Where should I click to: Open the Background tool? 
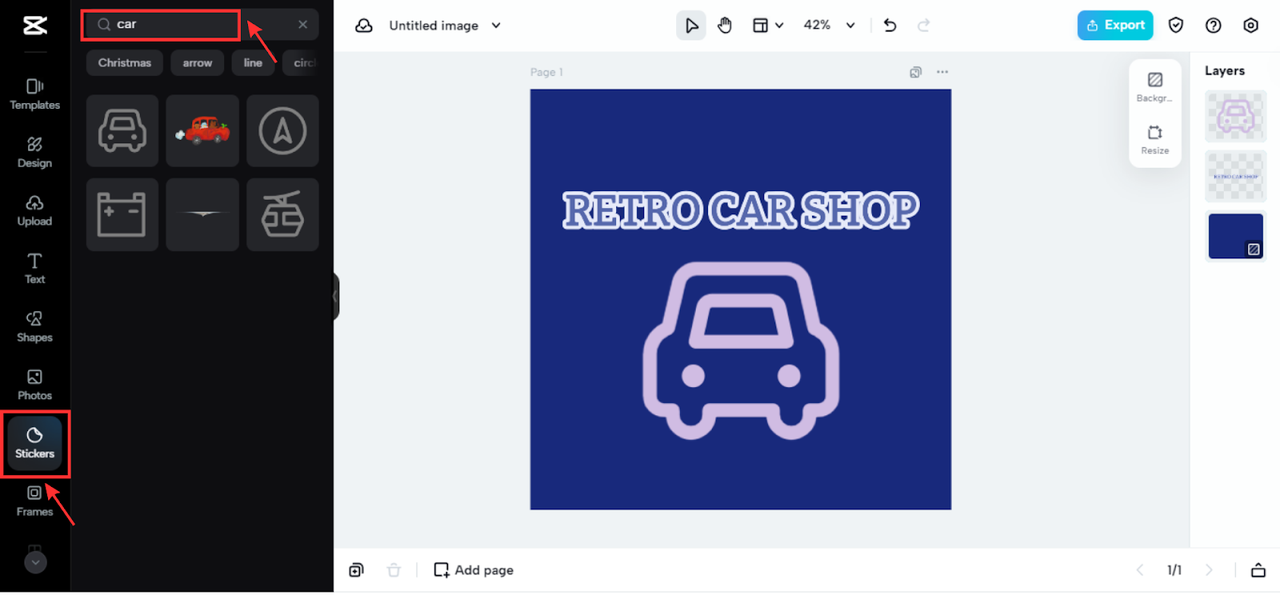point(1155,87)
